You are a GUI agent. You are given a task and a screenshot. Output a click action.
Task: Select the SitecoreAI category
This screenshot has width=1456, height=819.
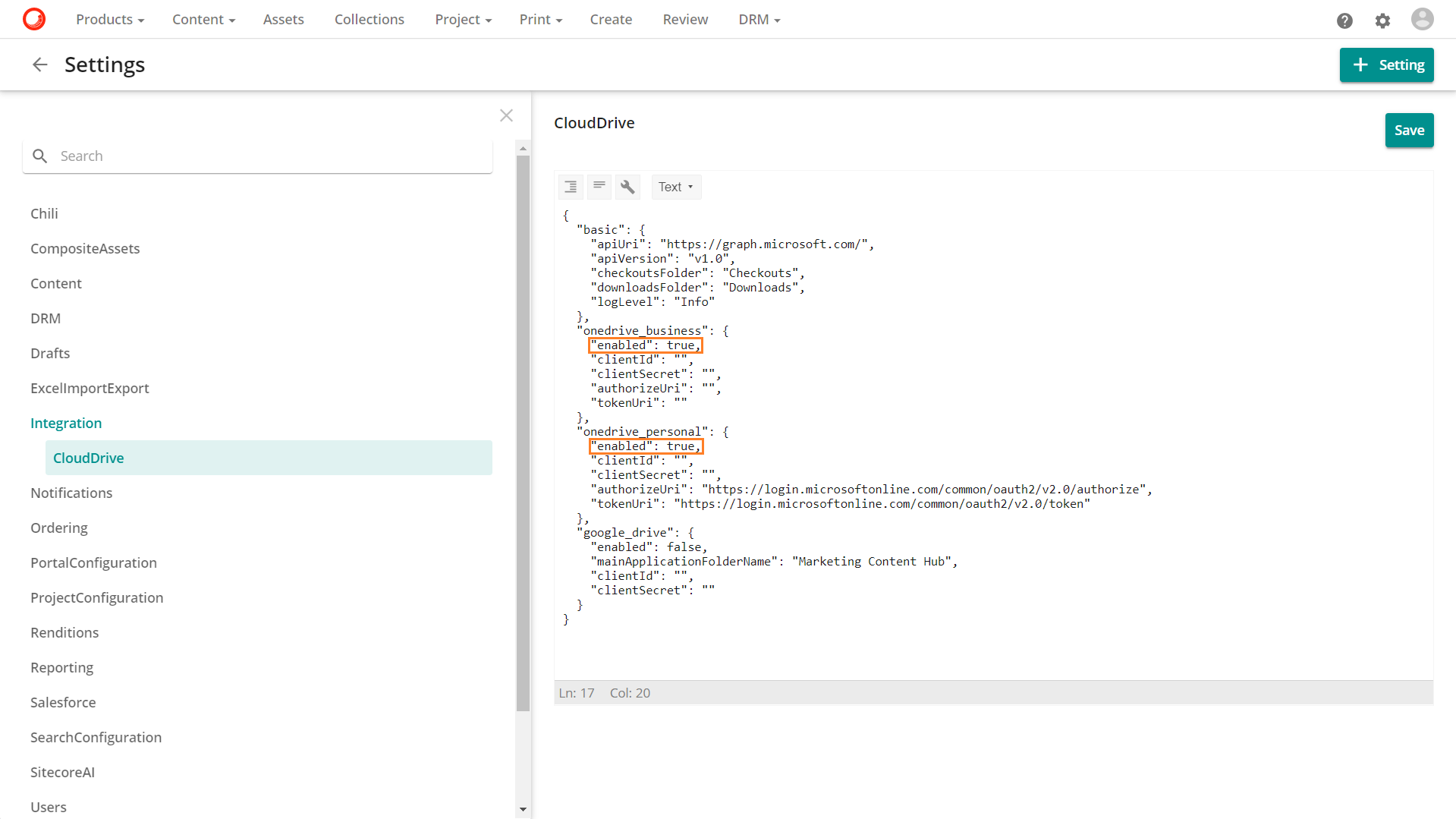pyautogui.click(x=62, y=772)
